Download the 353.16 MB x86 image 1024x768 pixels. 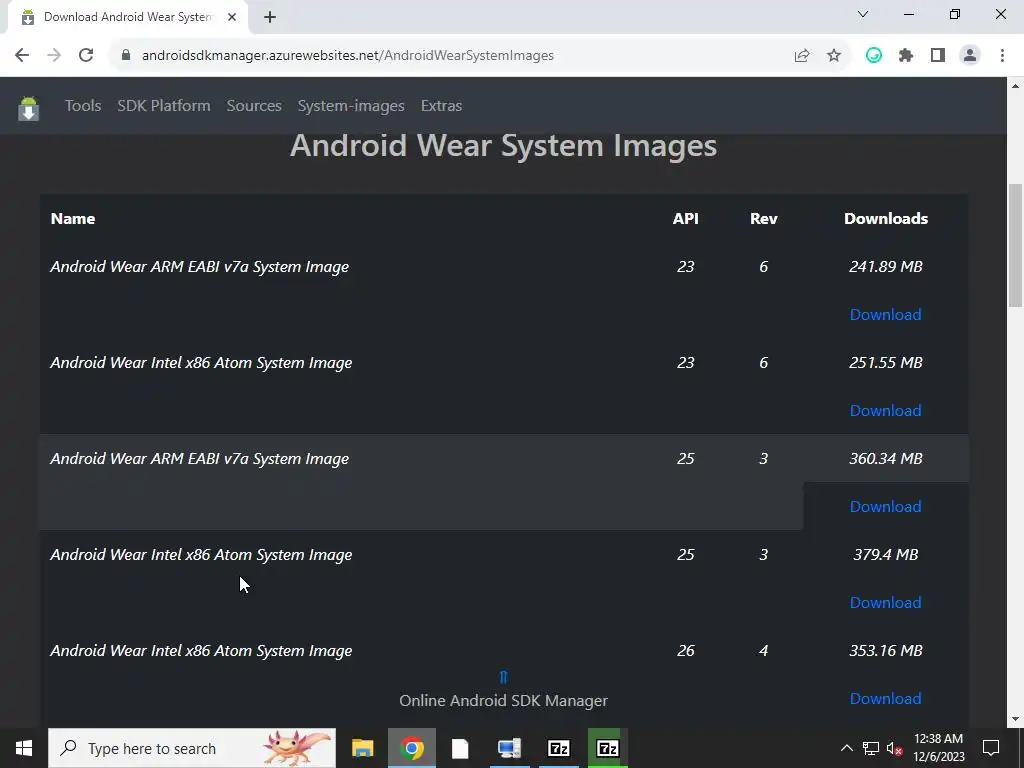point(886,699)
